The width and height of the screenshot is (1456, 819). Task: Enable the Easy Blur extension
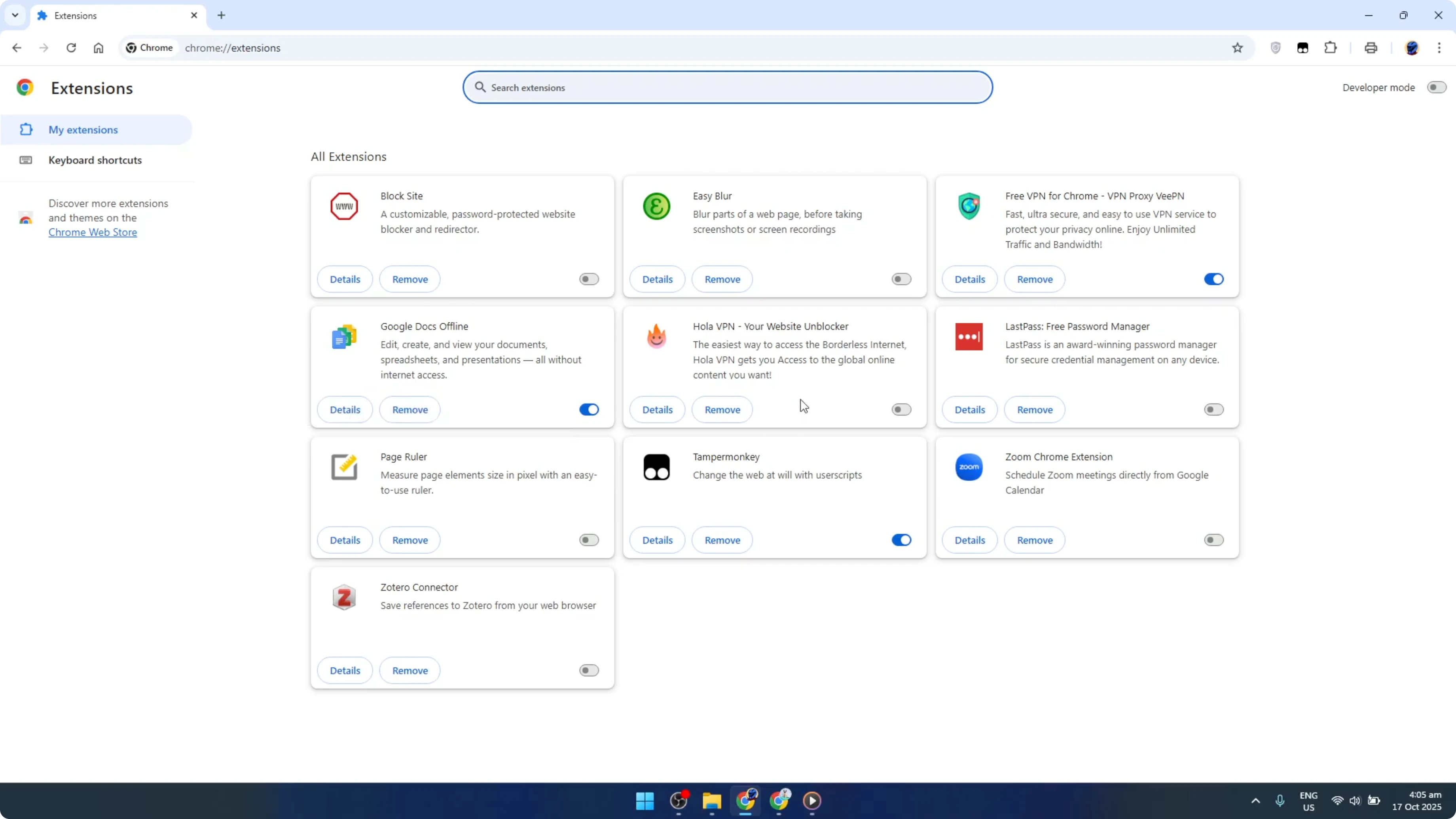pyautogui.click(x=901, y=279)
